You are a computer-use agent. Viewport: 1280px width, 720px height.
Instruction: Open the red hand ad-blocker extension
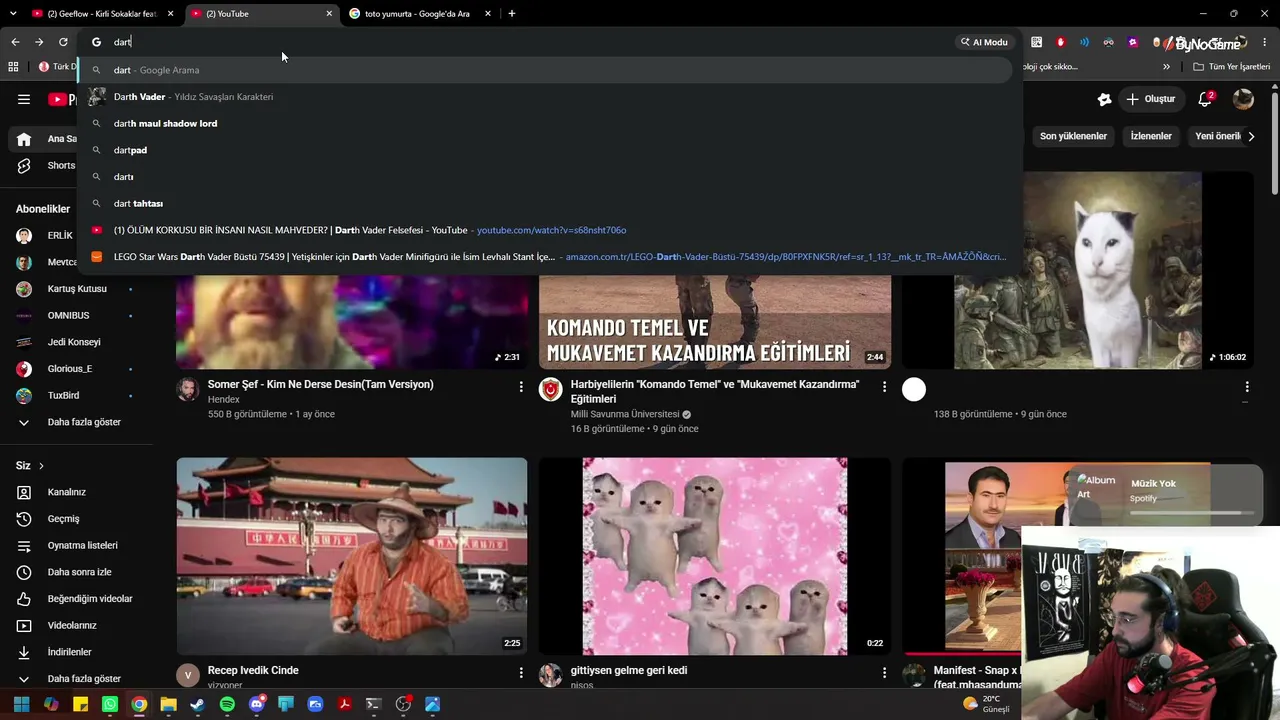click(x=1060, y=42)
